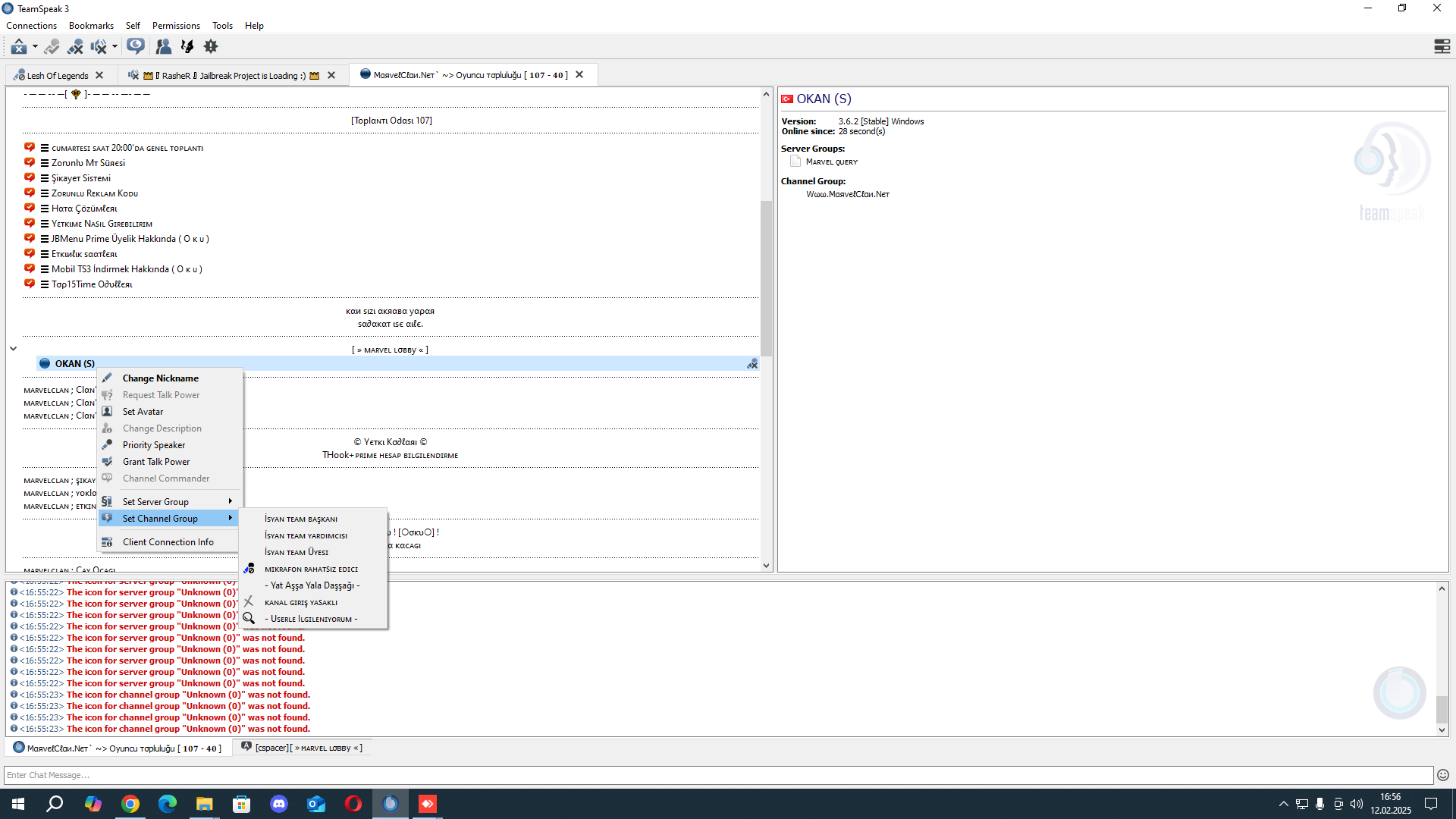This screenshot has width=1456, height=819.
Task: Toggle the layout view icon at toolbar right
Action: (x=1442, y=47)
